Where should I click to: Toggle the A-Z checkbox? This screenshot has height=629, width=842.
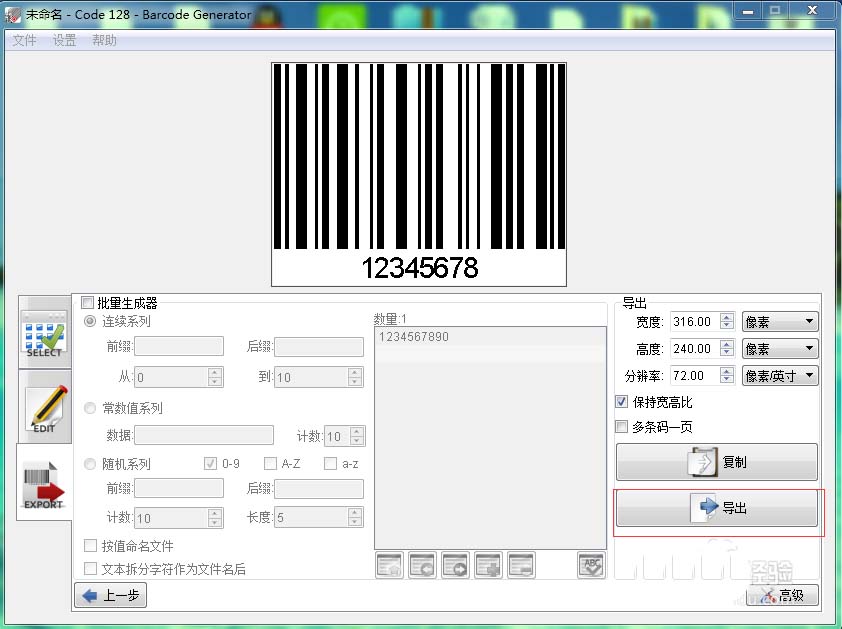point(270,463)
